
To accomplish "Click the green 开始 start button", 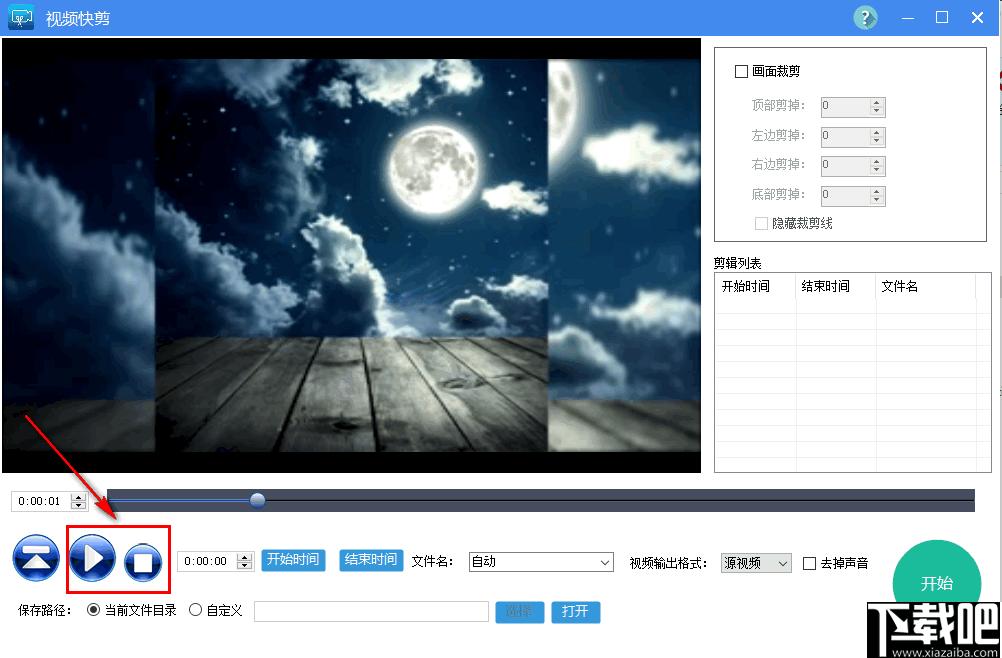I will pyautogui.click(x=935, y=583).
